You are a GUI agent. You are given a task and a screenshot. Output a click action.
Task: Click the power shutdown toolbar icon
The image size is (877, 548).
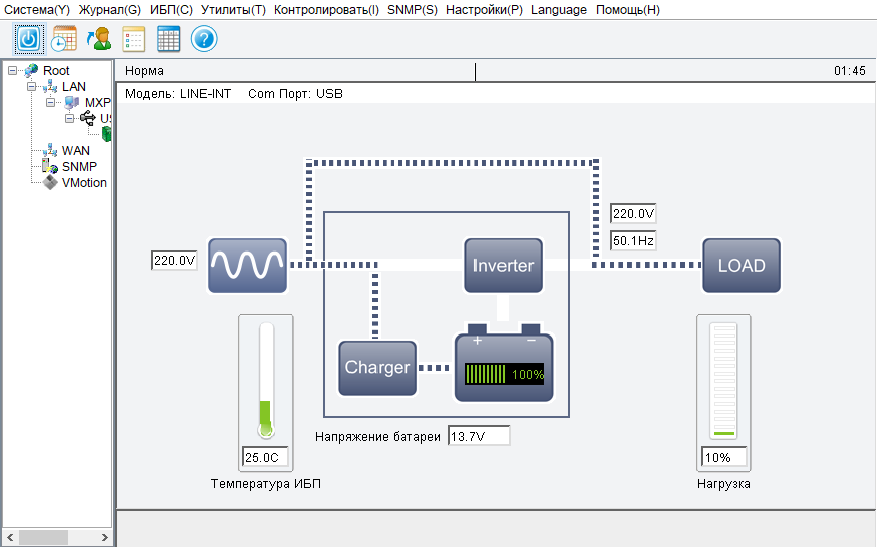[x=29, y=39]
